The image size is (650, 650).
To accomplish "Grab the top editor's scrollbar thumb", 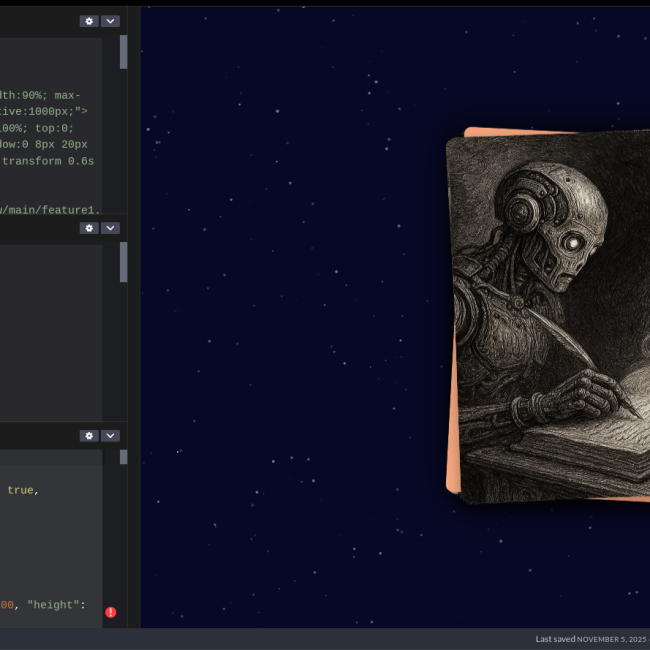I will click(124, 52).
